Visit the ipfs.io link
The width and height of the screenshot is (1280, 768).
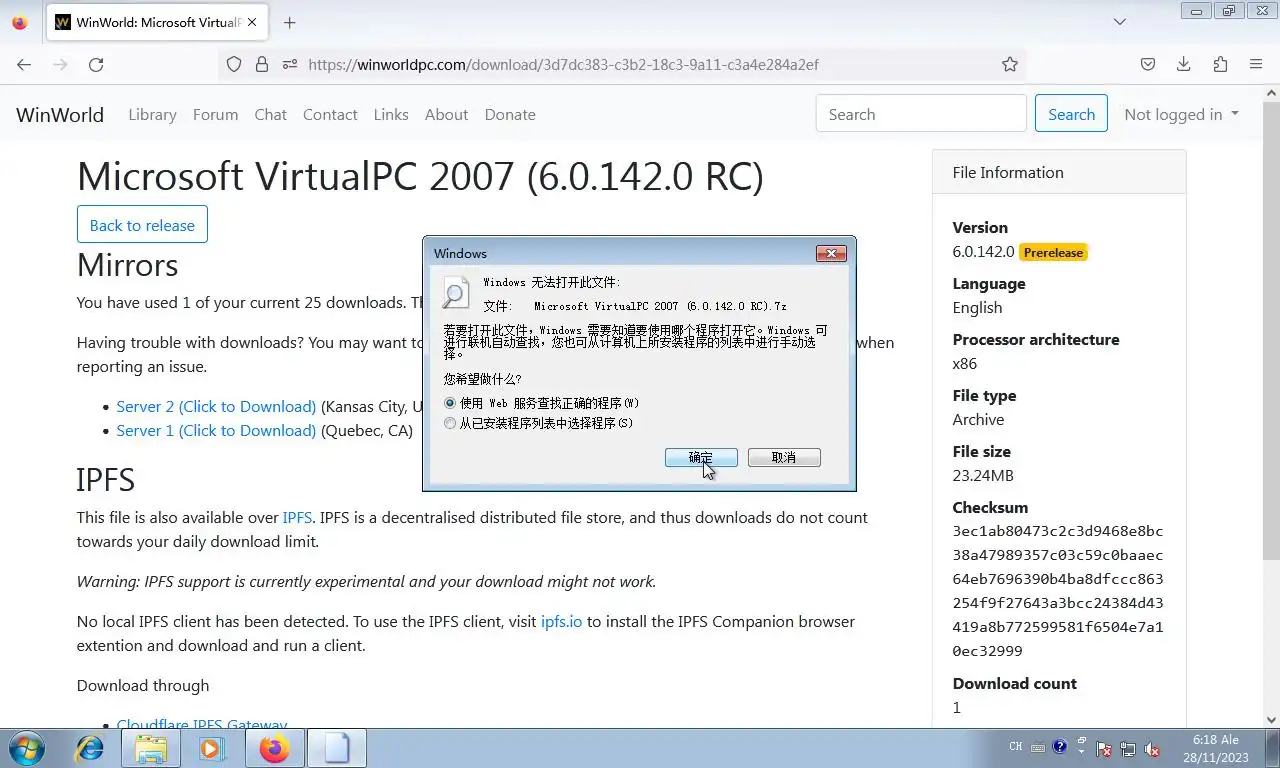coord(561,621)
